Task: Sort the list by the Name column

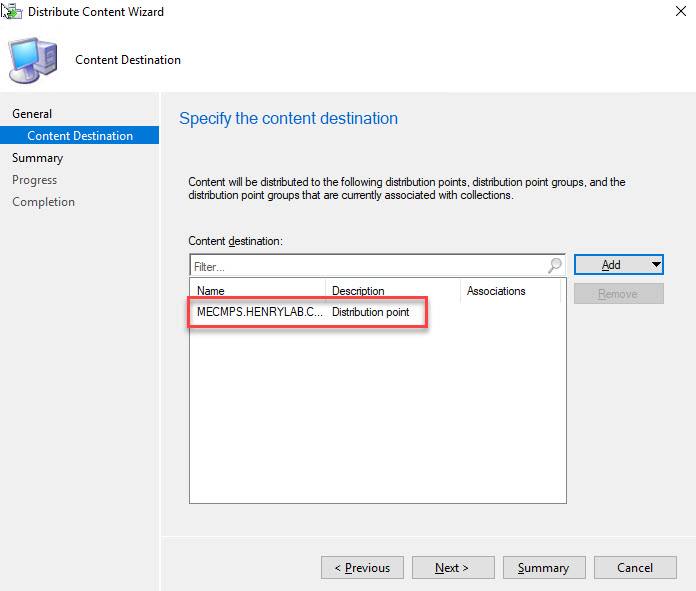Action: pyautogui.click(x=258, y=291)
